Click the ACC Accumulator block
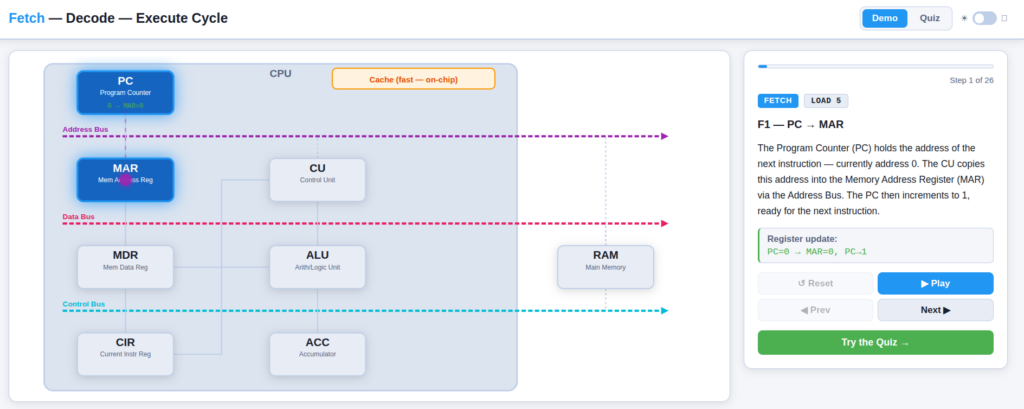 [317, 354]
